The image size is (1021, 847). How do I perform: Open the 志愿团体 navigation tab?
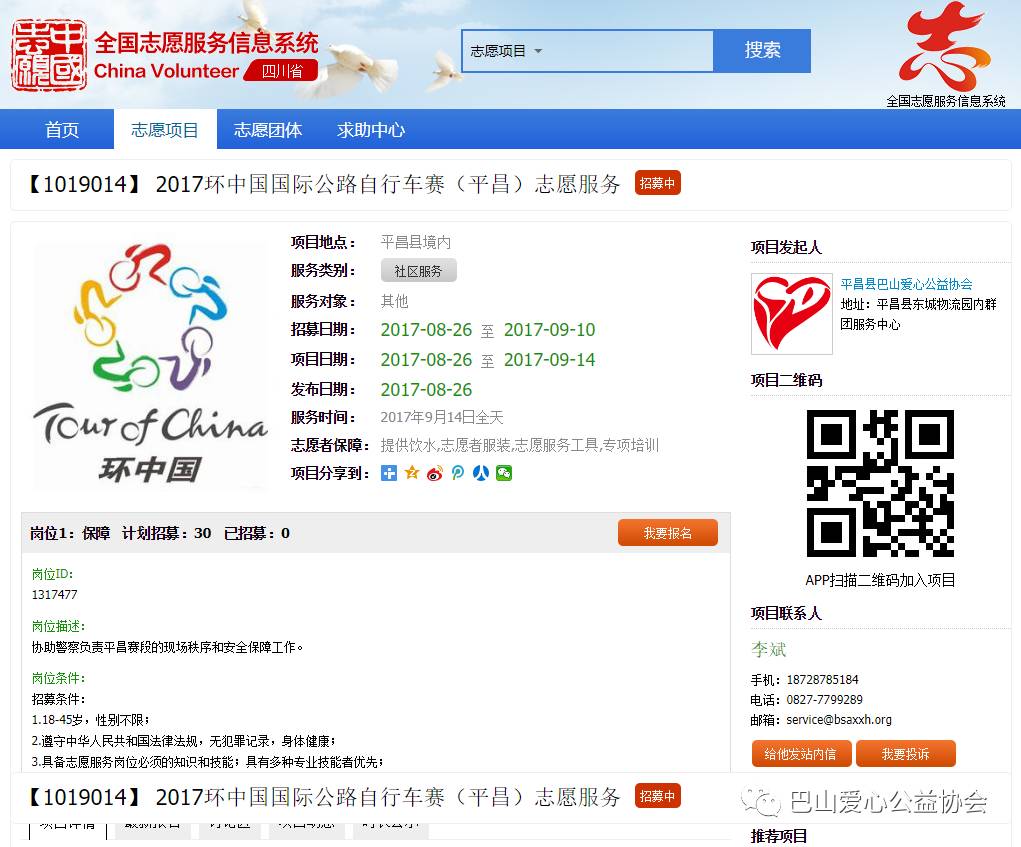click(268, 130)
